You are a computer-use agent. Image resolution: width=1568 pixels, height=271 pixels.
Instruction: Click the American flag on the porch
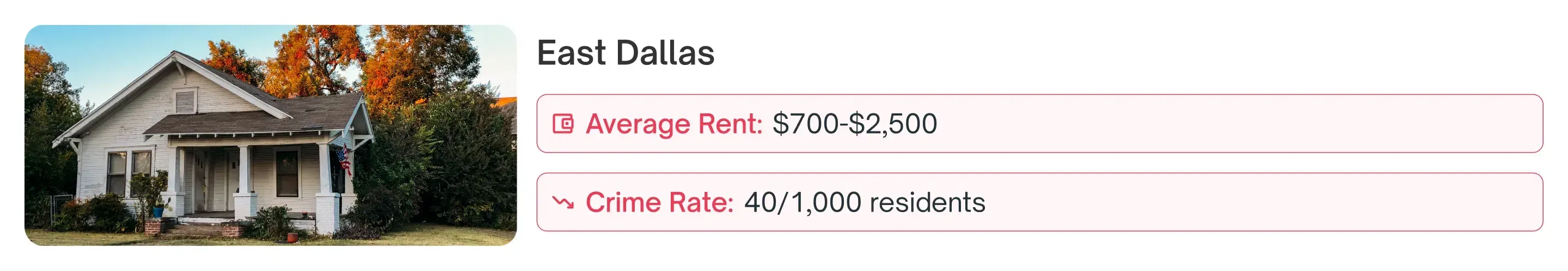(345, 158)
